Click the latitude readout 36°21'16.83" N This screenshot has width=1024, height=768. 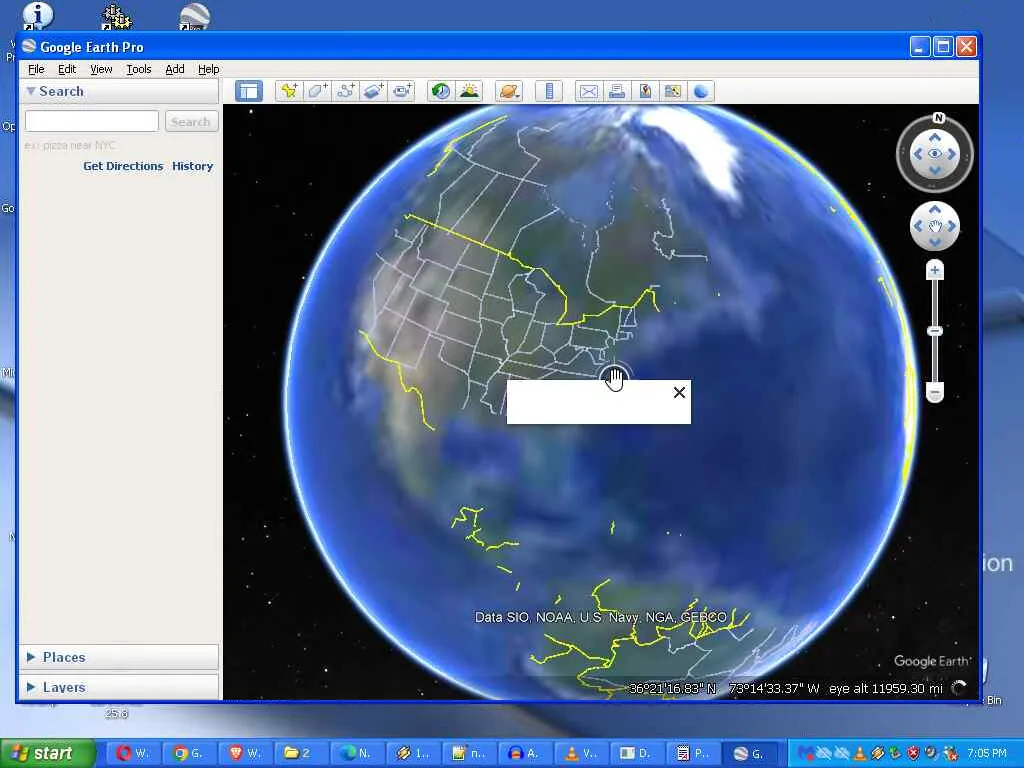coord(673,688)
